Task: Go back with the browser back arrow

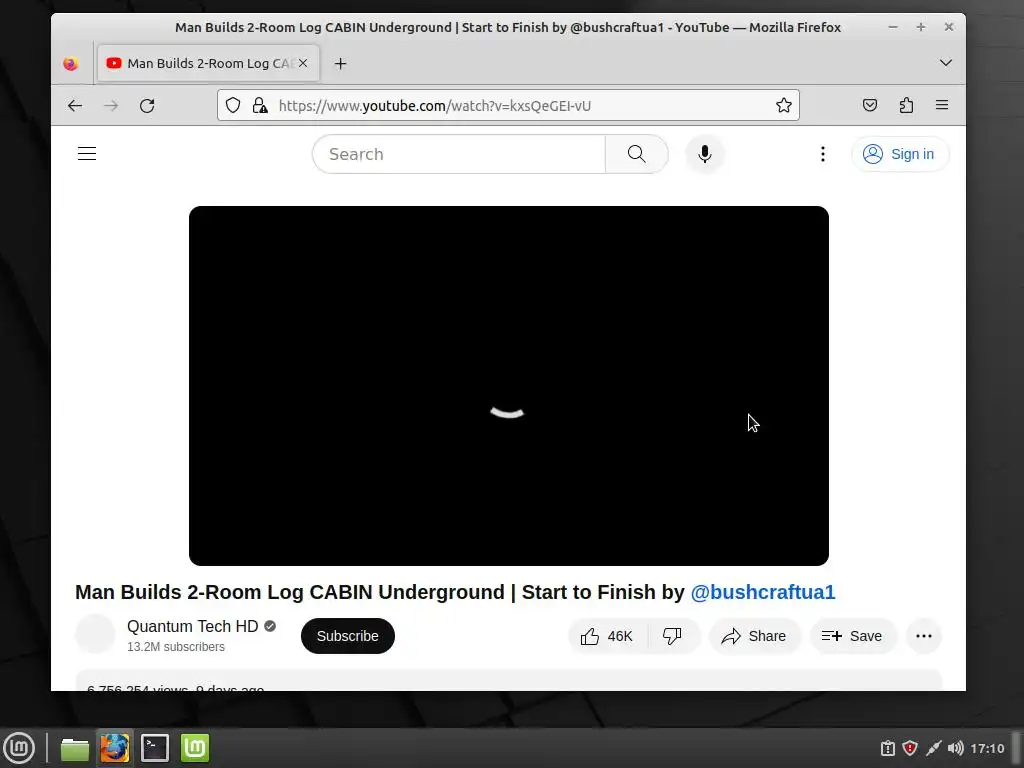Action: (x=75, y=106)
